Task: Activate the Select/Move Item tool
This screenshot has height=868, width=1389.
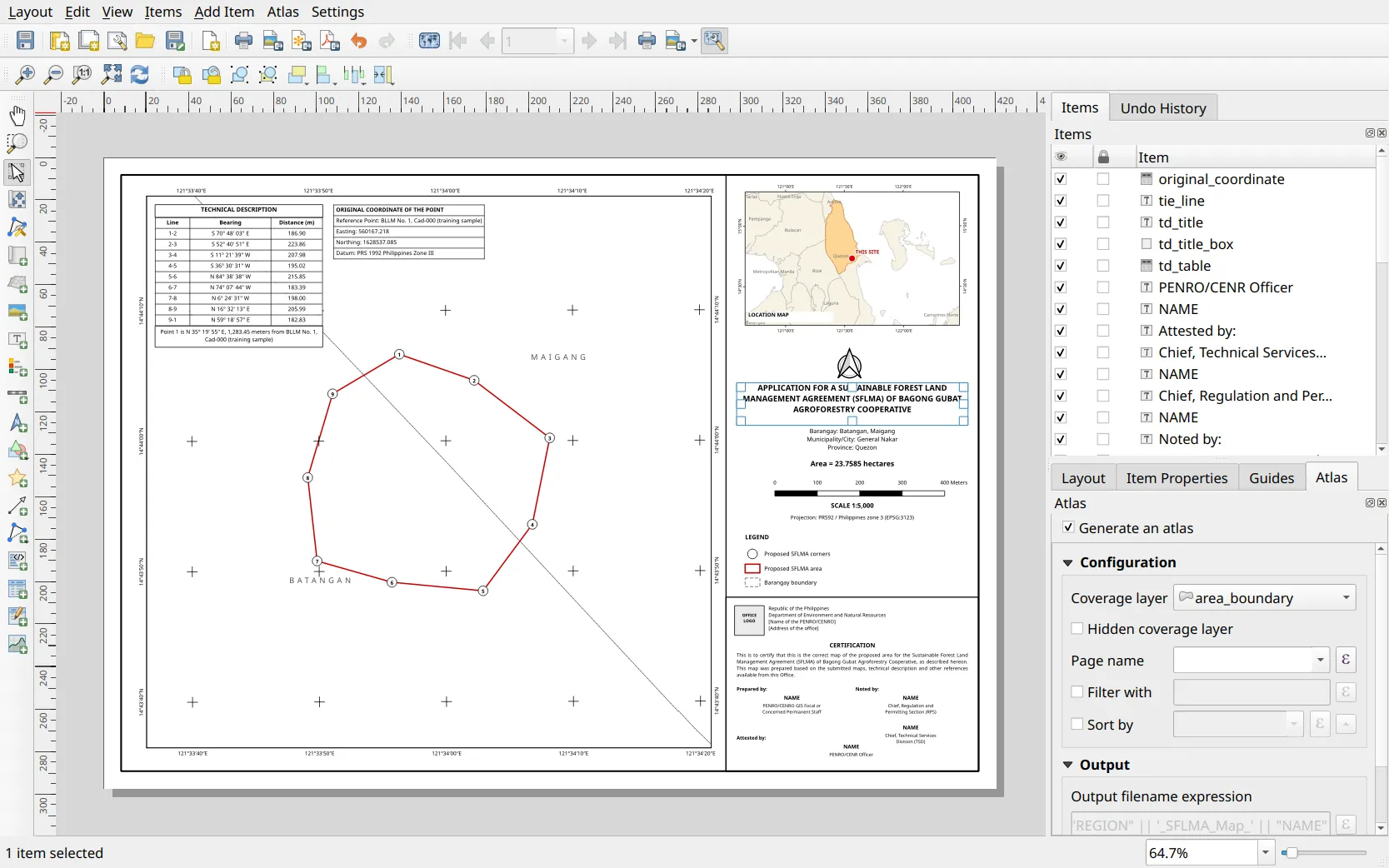Action: [17, 172]
